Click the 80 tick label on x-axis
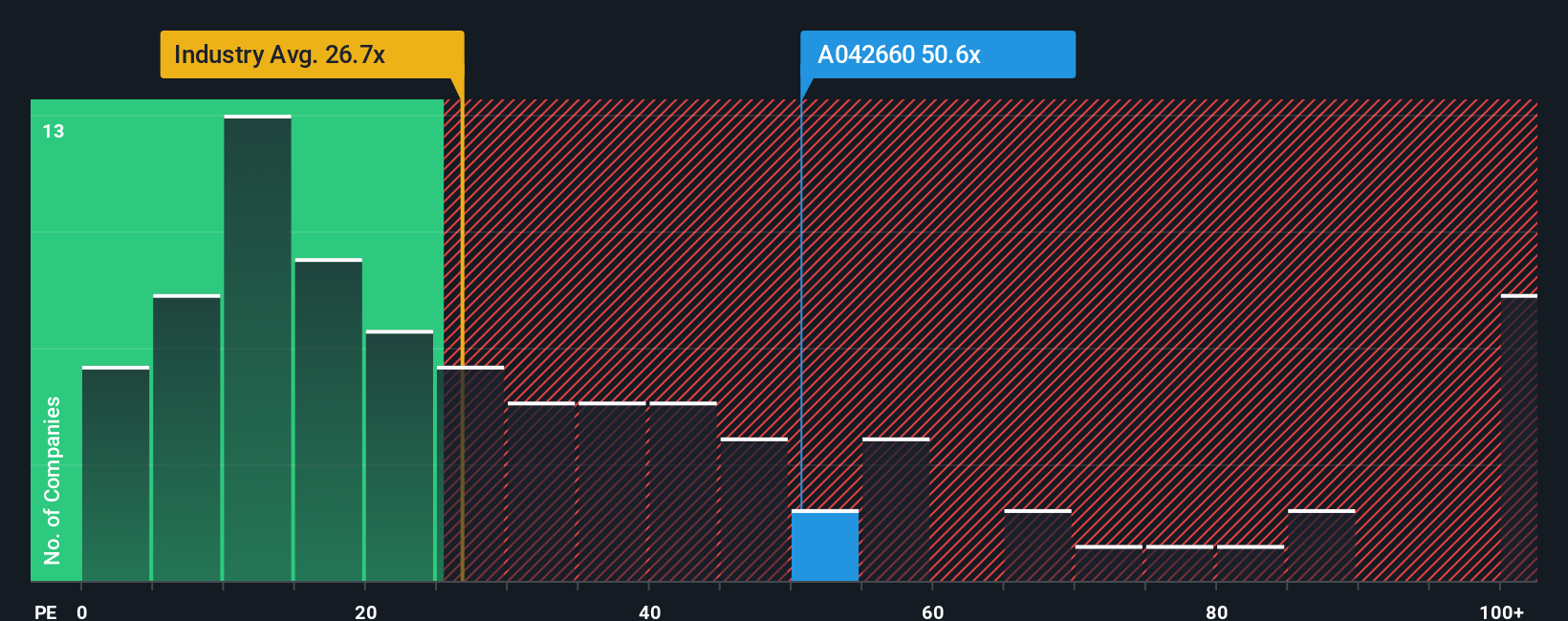This screenshot has width=1568, height=621. (x=1216, y=611)
